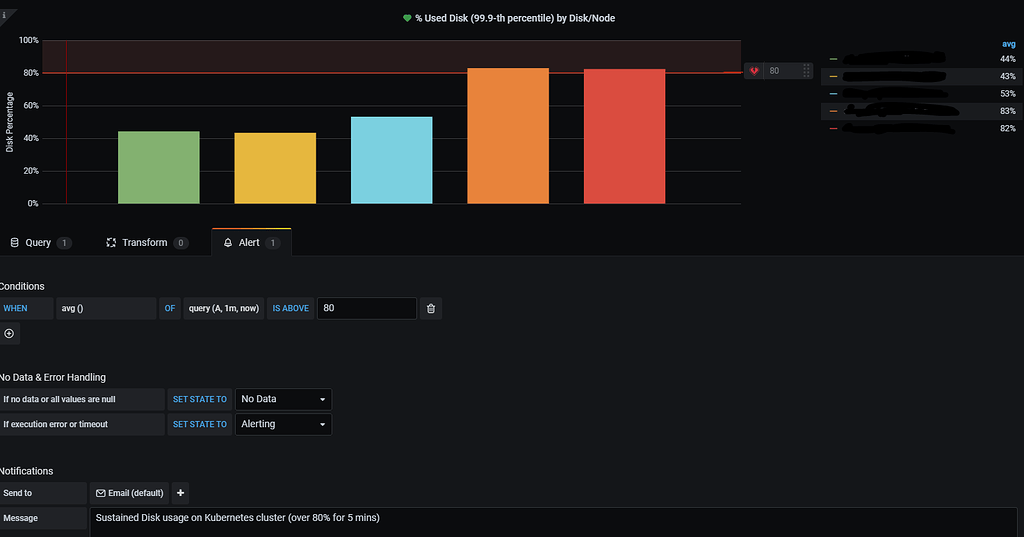Click the Email (default) notification chip
This screenshot has width=1024, height=537.
click(x=129, y=493)
